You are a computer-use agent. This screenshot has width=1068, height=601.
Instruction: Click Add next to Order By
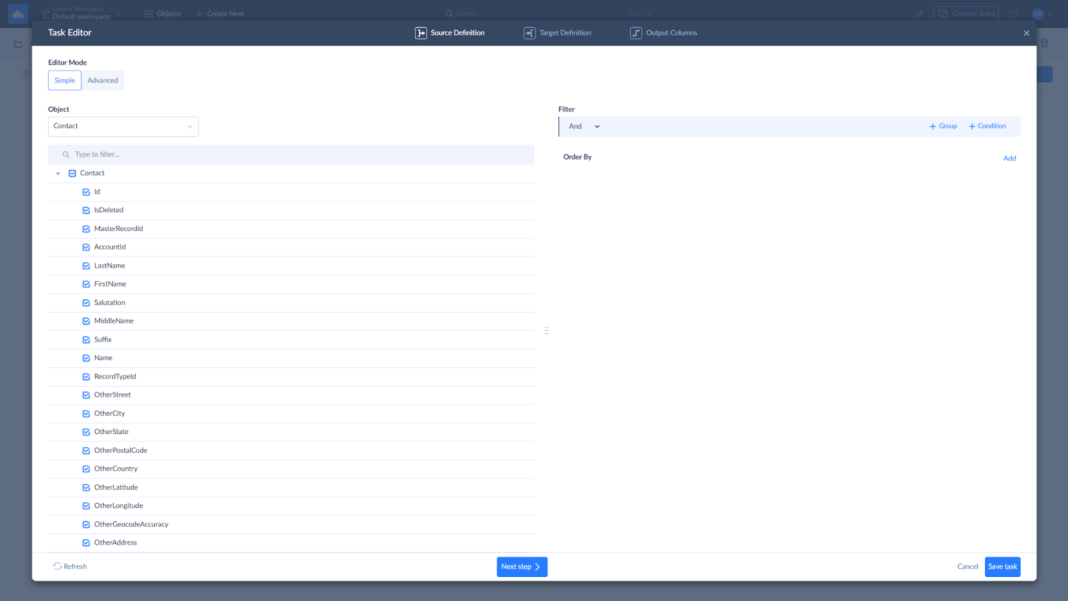point(1009,158)
